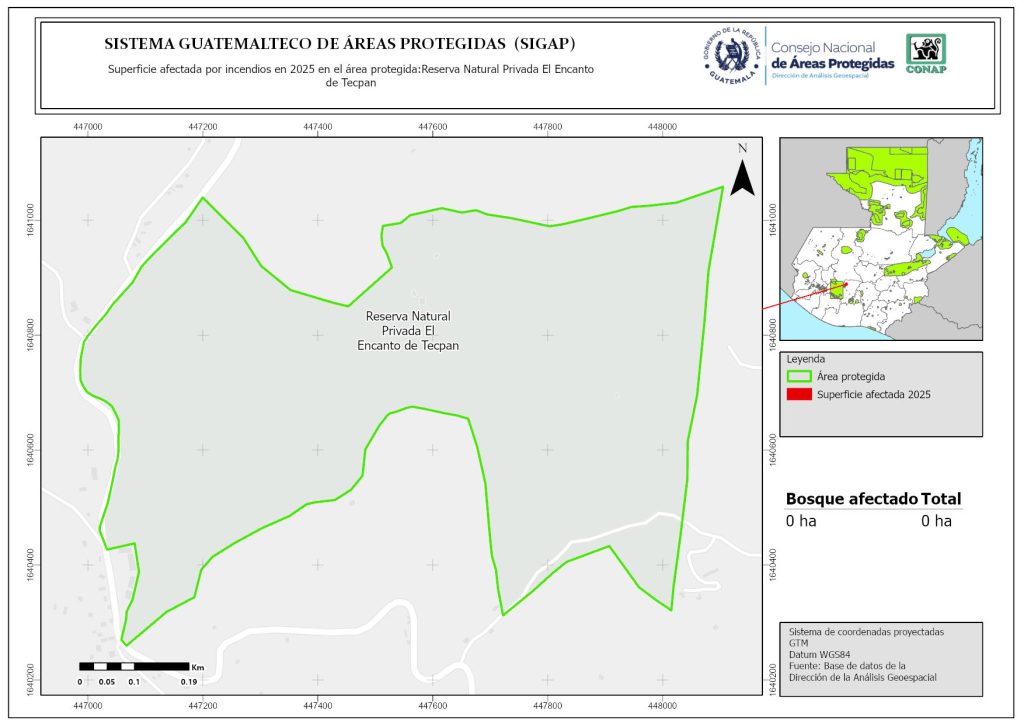Click the black north arrow on the map
The height and width of the screenshot is (724, 1024).
(x=742, y=172)
